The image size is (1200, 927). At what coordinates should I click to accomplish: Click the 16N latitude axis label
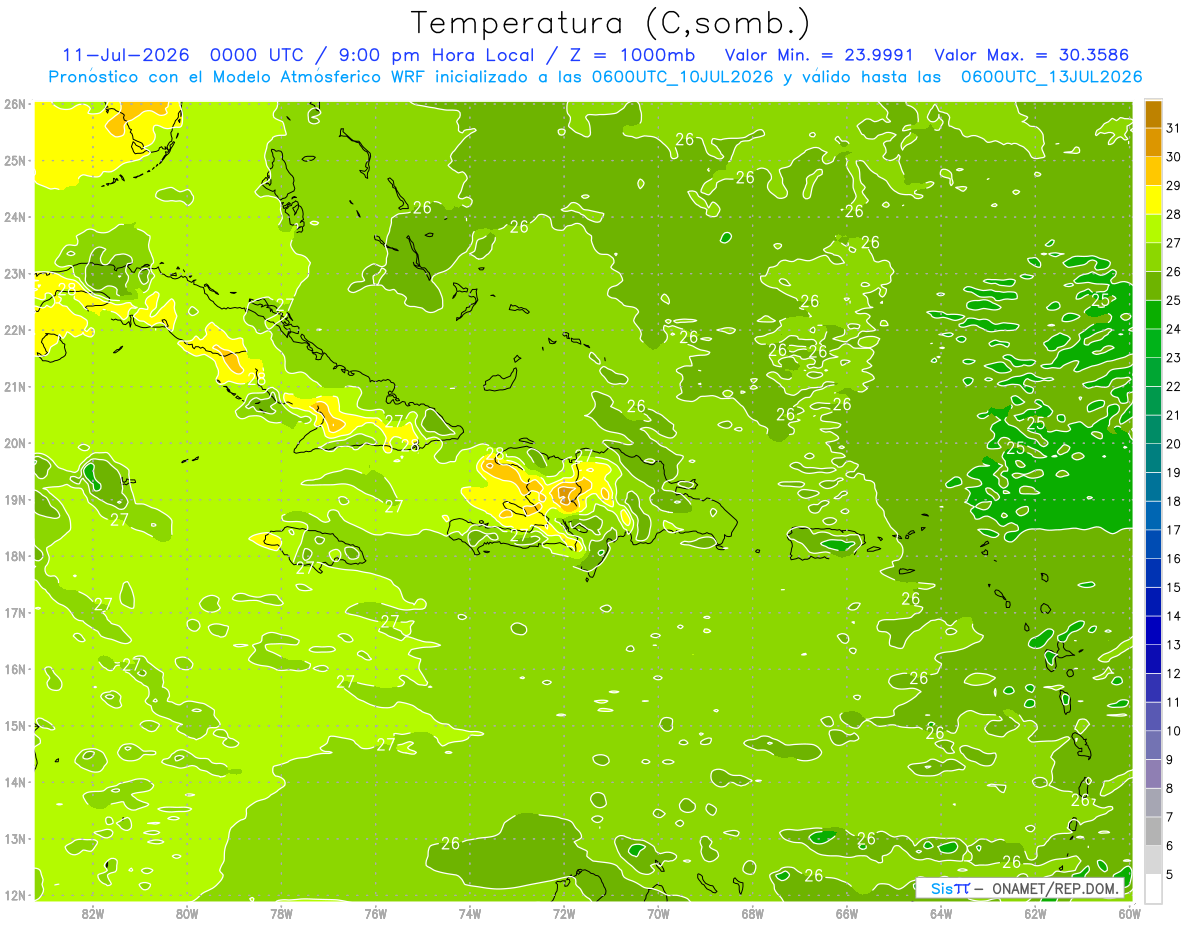(x=14, y=669)
